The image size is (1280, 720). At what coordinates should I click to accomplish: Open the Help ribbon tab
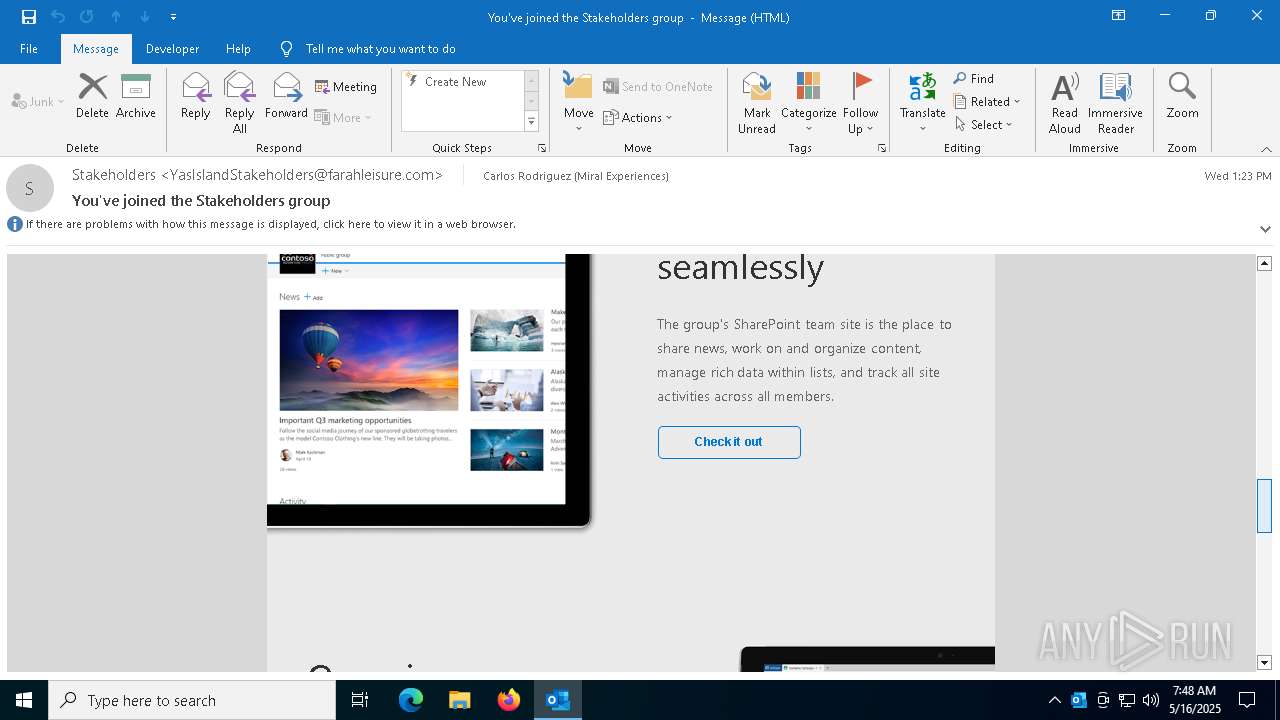[238, 48]
